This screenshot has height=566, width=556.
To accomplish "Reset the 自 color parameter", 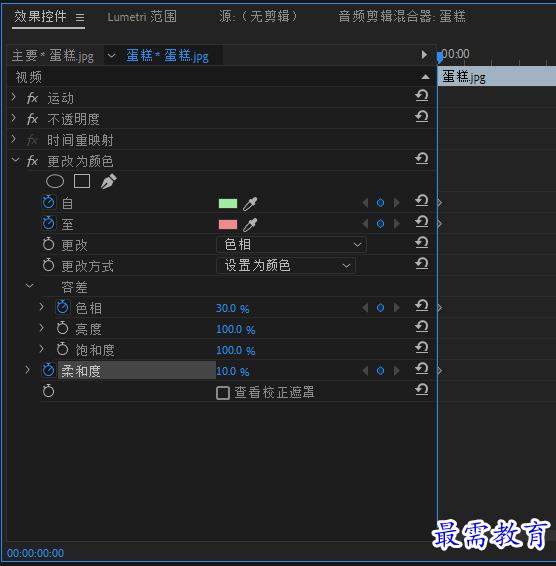I will [421, 201].
